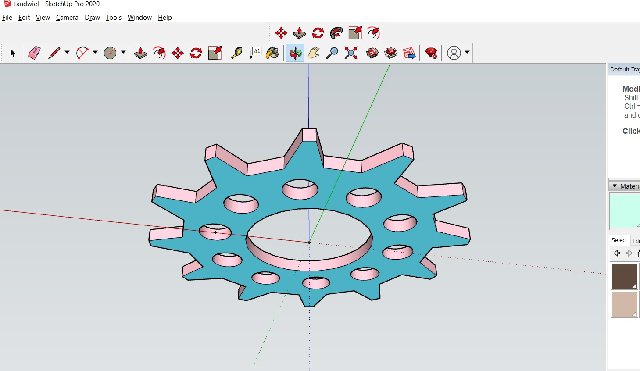Select the Pan hand tool
The height and width of the screenshot is (371, 640).
313,53
